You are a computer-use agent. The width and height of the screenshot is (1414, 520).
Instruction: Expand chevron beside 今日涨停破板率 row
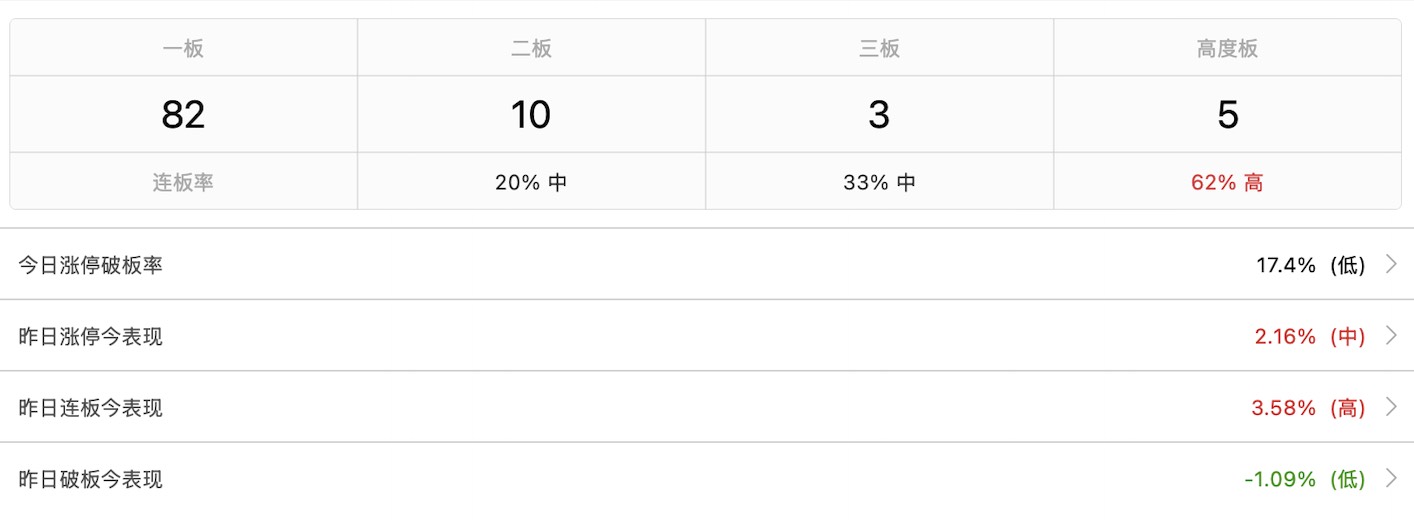click(1390, 265)
